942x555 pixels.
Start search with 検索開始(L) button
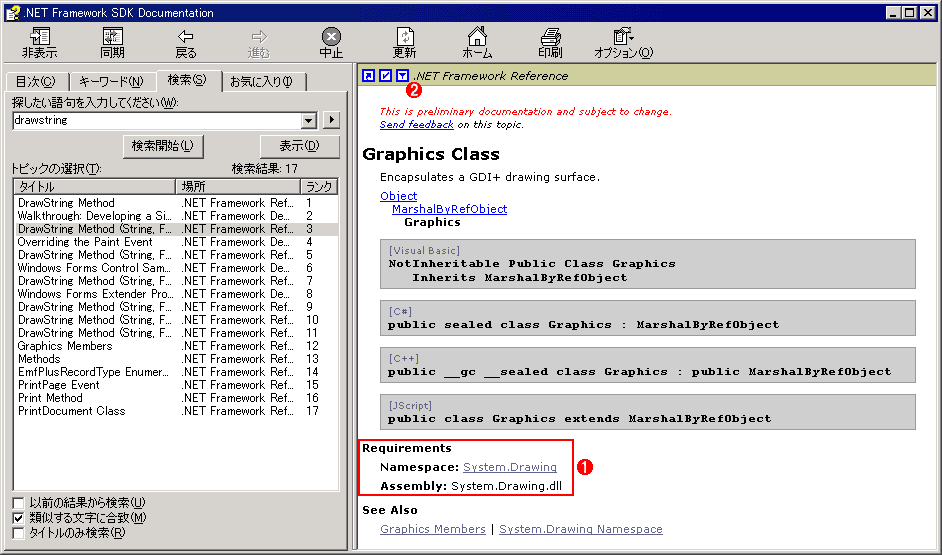[163, 146]
